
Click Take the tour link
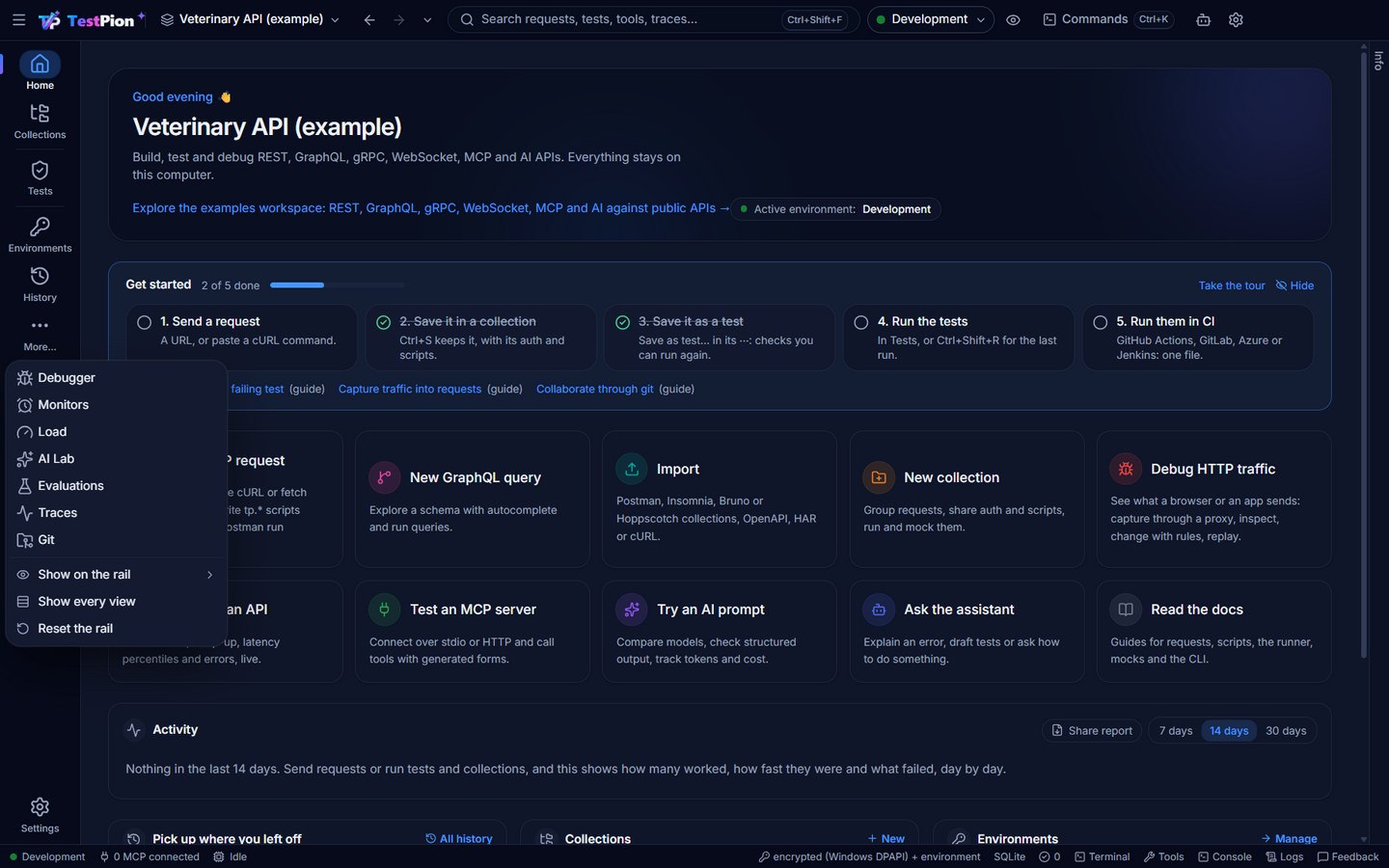tap(1231, 285)
